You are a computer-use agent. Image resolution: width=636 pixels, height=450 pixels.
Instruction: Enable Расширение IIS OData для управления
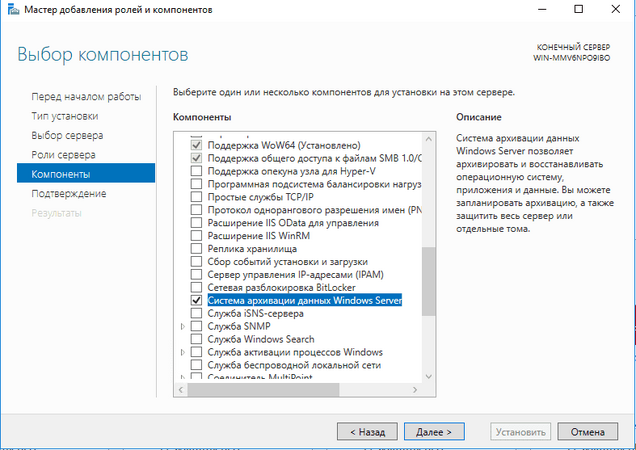pyautogui.click(x=196, y=223)
